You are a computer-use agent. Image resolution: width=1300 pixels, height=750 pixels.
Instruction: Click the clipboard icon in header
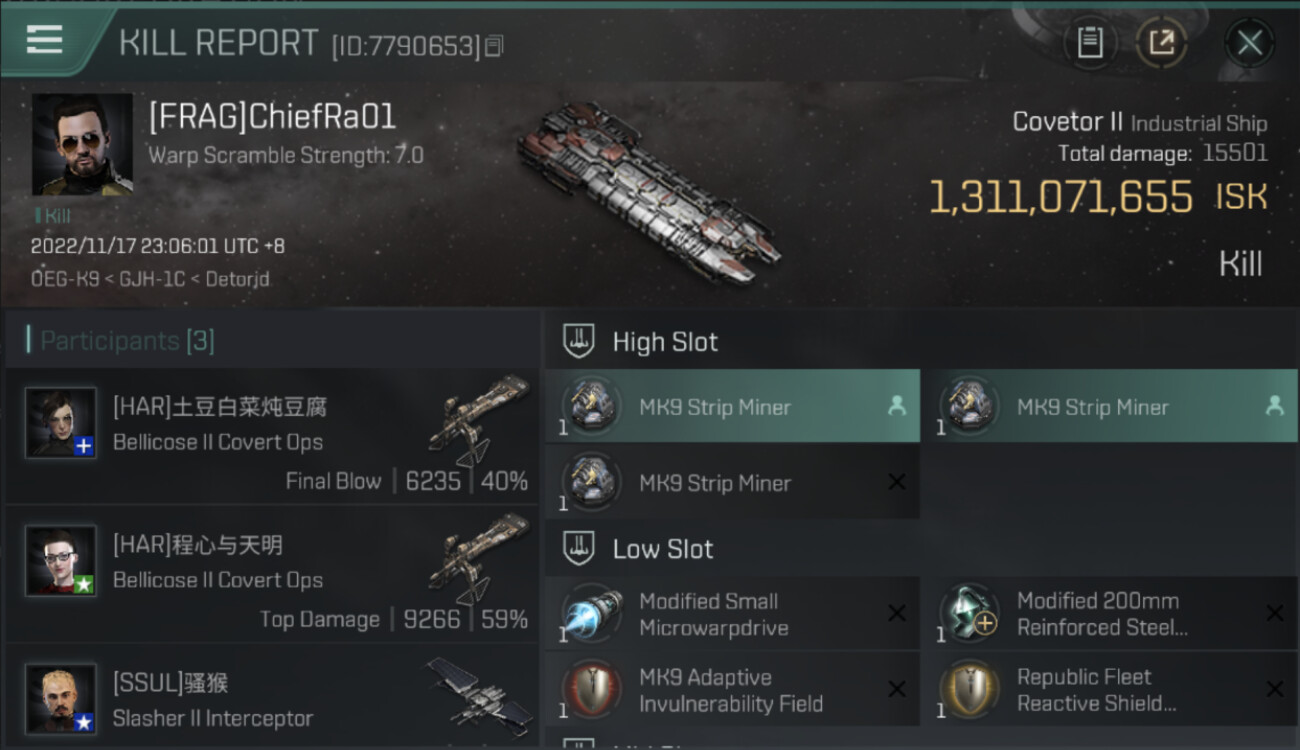coord(1090,42)
